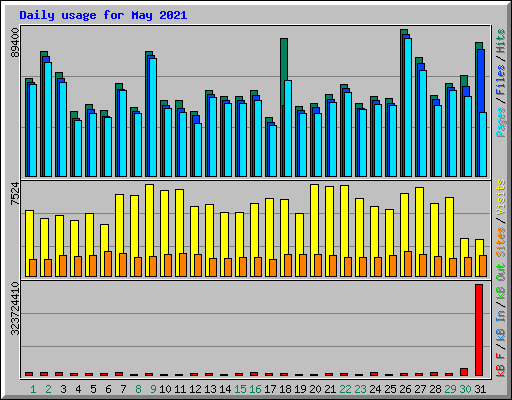Click day 5 on the x-axis
This screenshot has height=400, width=512.
[93, 389]
